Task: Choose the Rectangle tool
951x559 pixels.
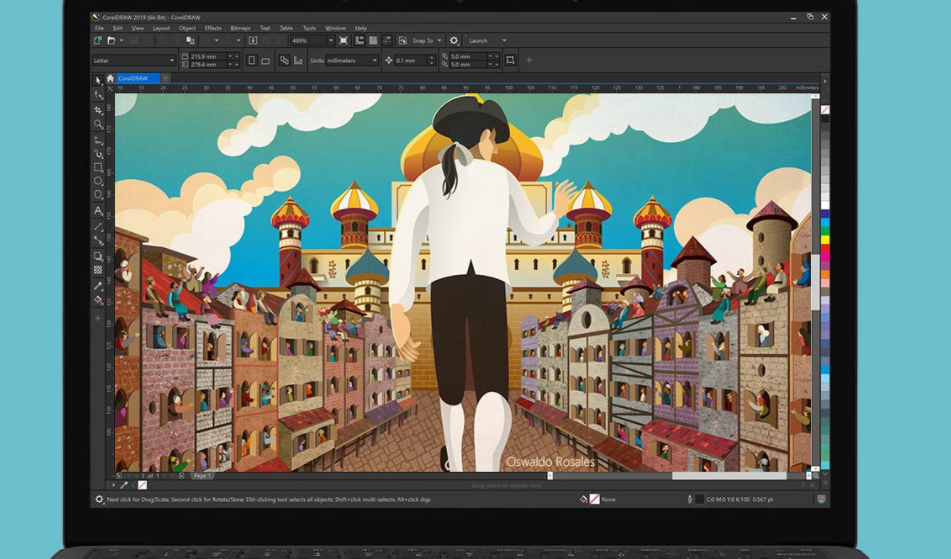Action: pos(98,168)
